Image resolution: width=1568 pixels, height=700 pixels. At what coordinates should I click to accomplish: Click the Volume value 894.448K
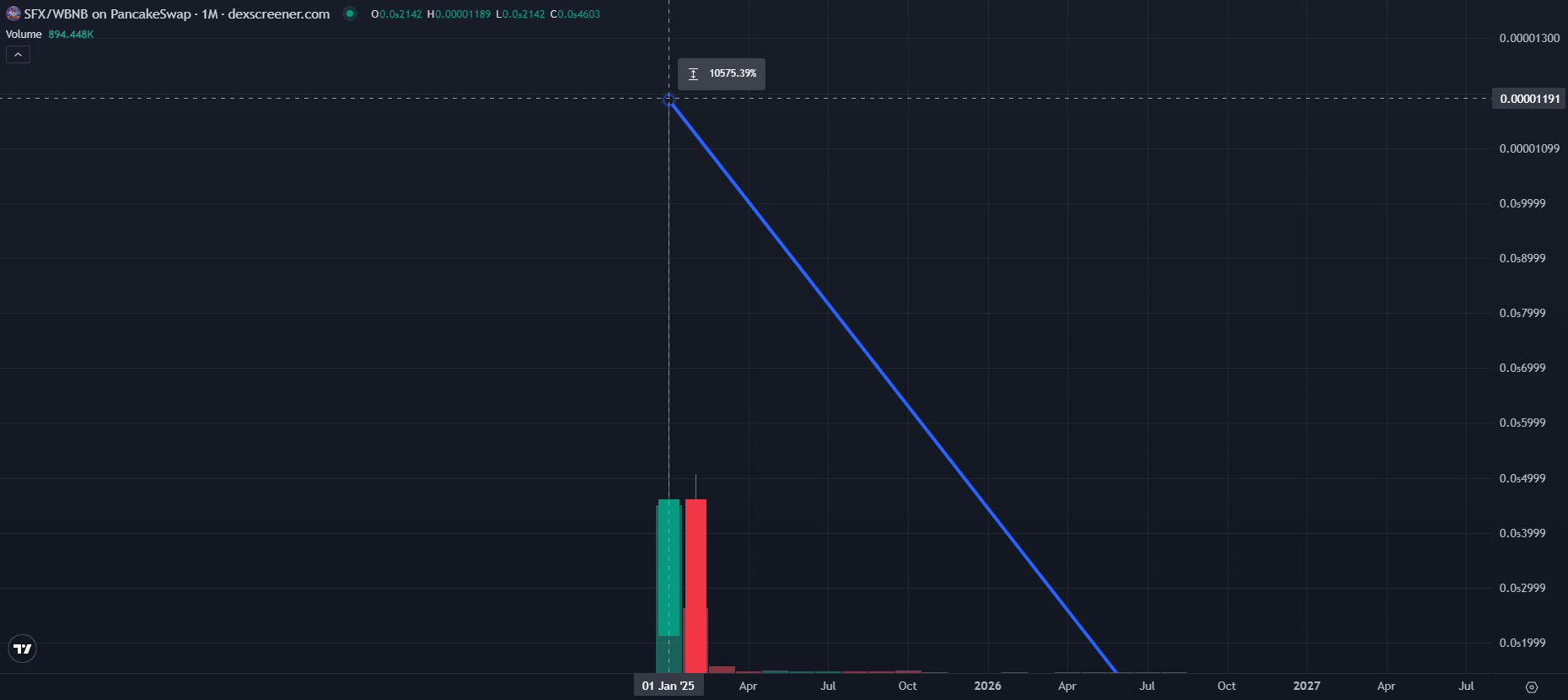click(71, 35)
